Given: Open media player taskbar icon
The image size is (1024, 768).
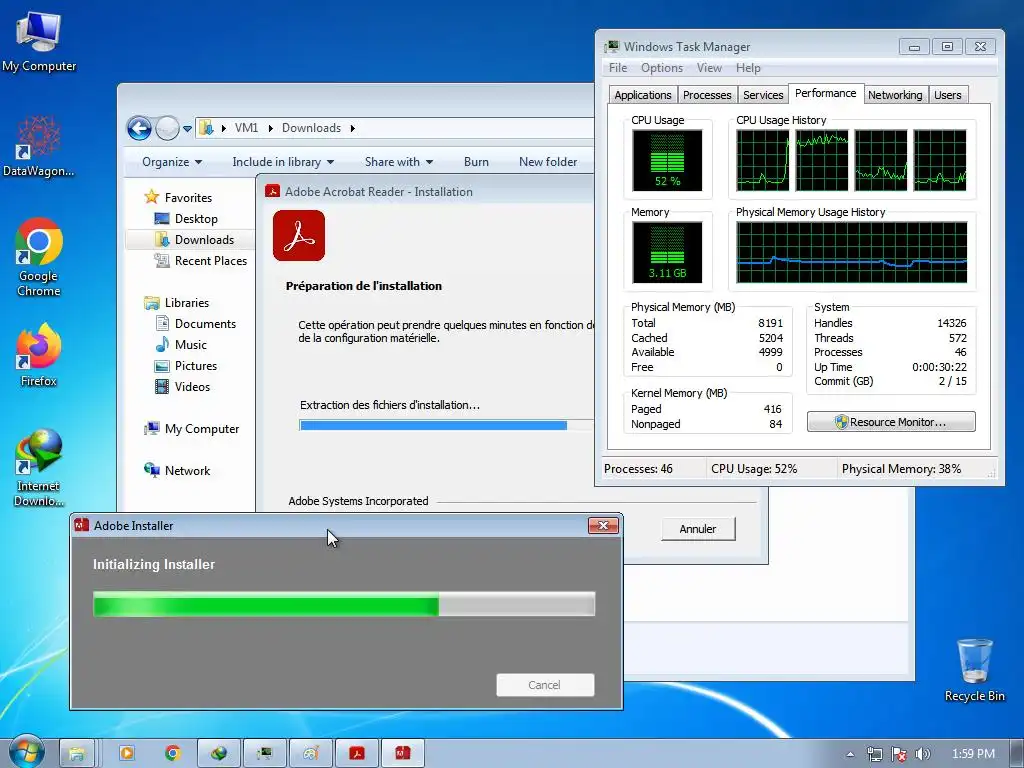Looking at the screenshot, I should (127, 754).
